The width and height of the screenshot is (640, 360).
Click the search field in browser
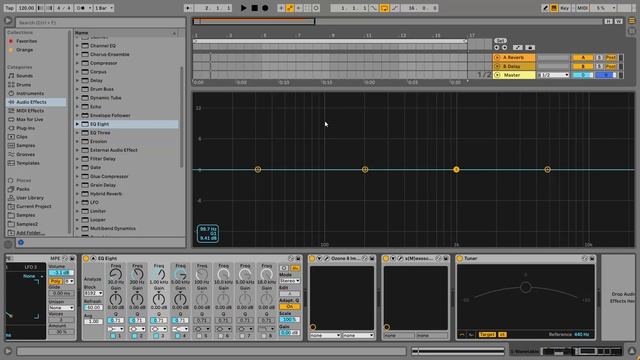pos(100,22)
